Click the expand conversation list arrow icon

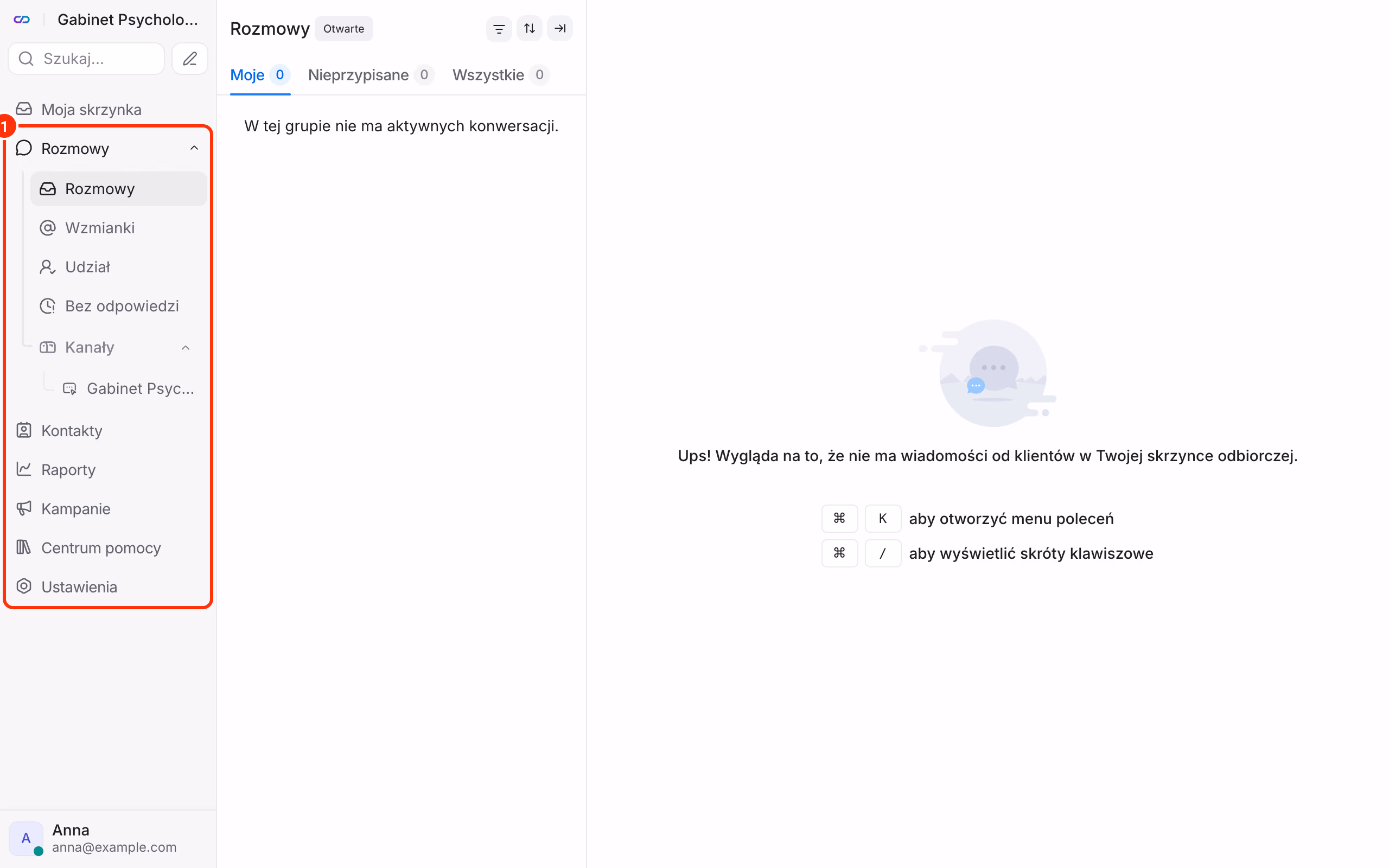(x=559, y=29)
